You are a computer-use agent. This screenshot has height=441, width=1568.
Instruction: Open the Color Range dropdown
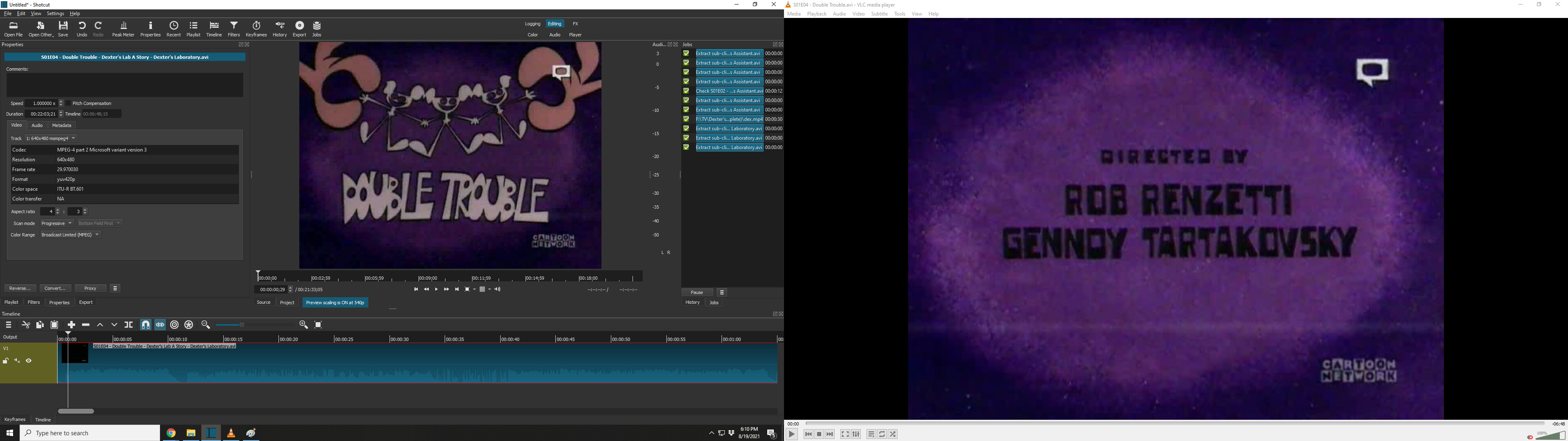[70, 235]
